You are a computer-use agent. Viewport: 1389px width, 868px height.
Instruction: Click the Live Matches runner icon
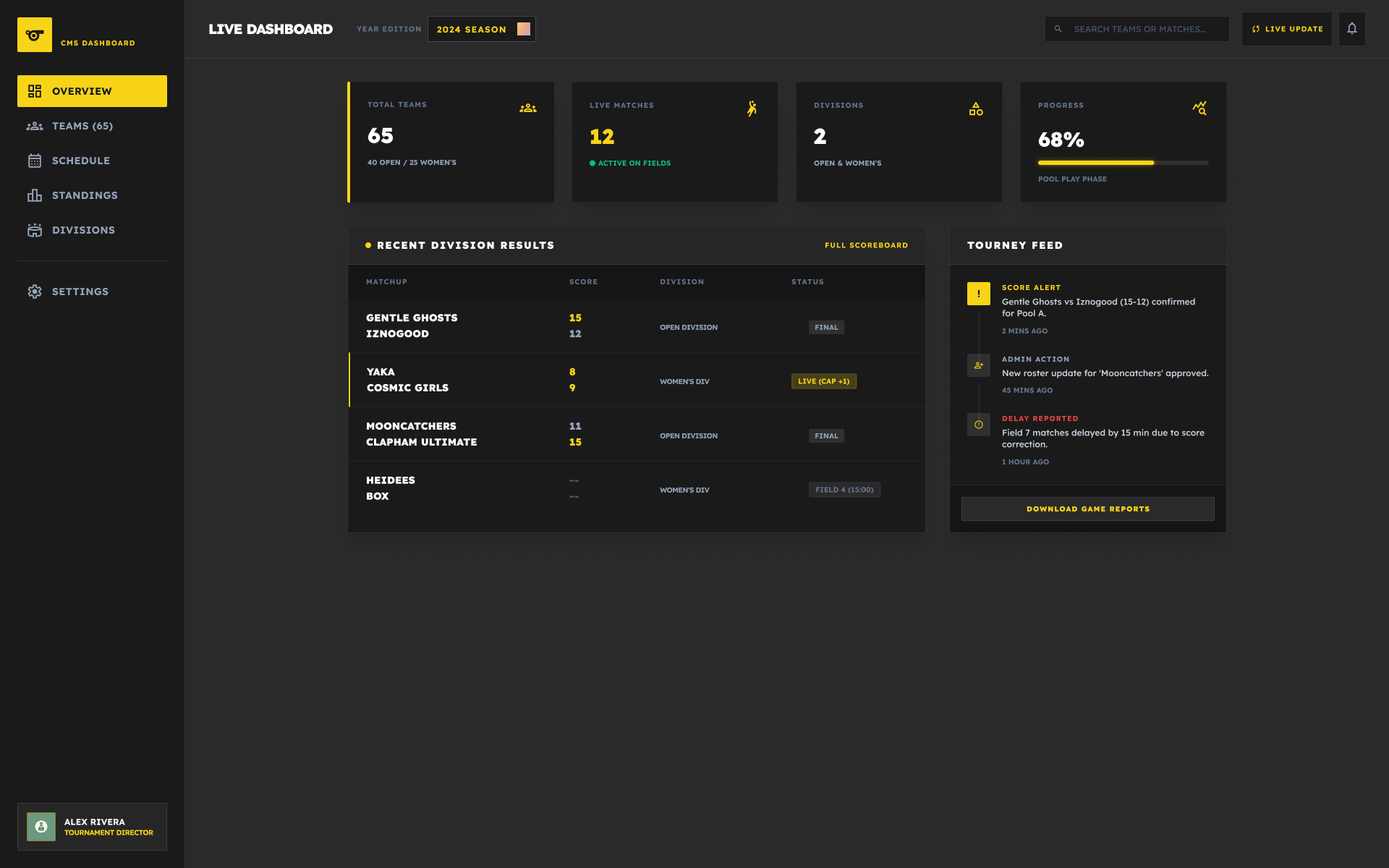[752, 109]
